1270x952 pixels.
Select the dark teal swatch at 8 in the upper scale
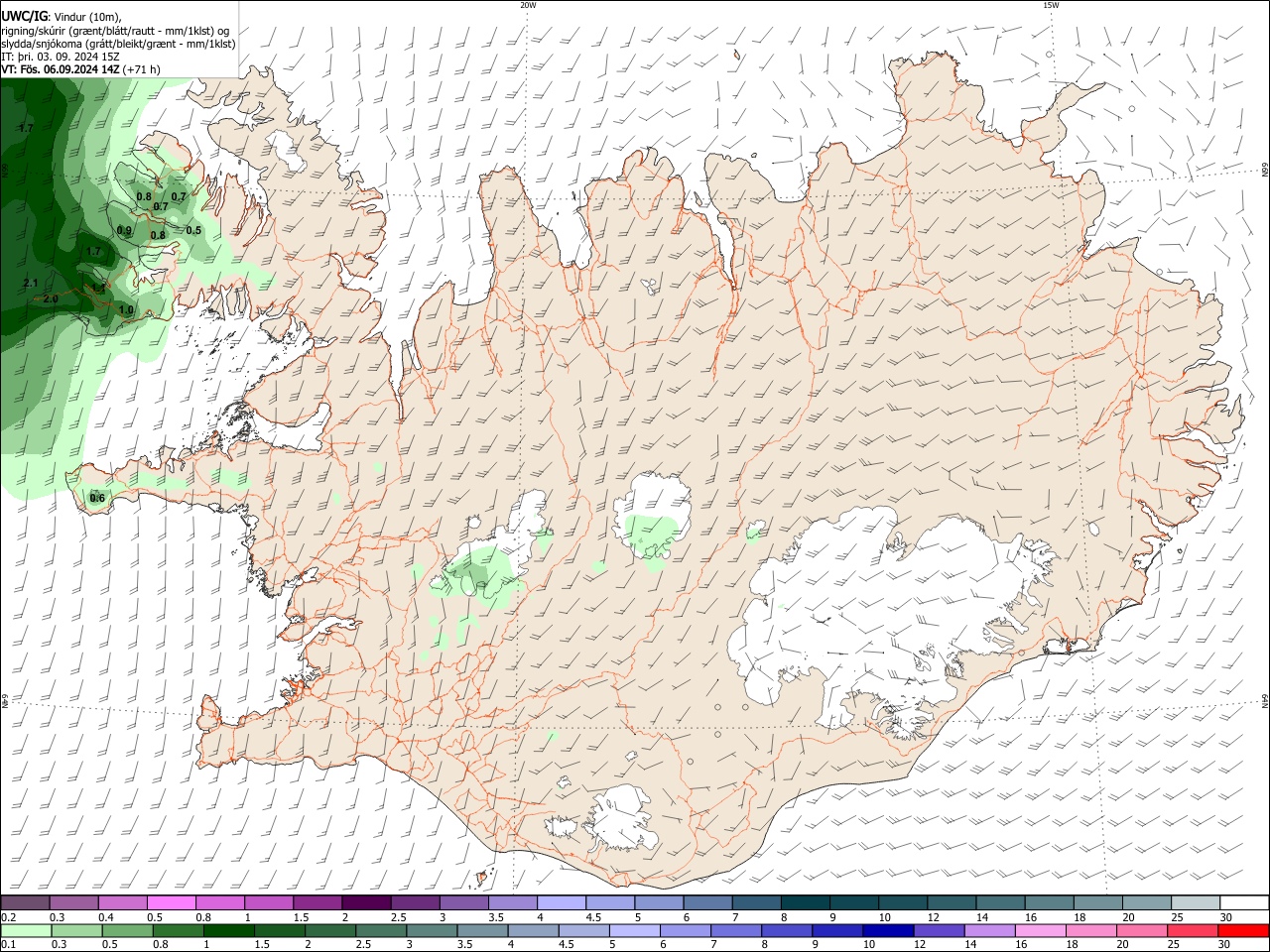pos(806,902)
